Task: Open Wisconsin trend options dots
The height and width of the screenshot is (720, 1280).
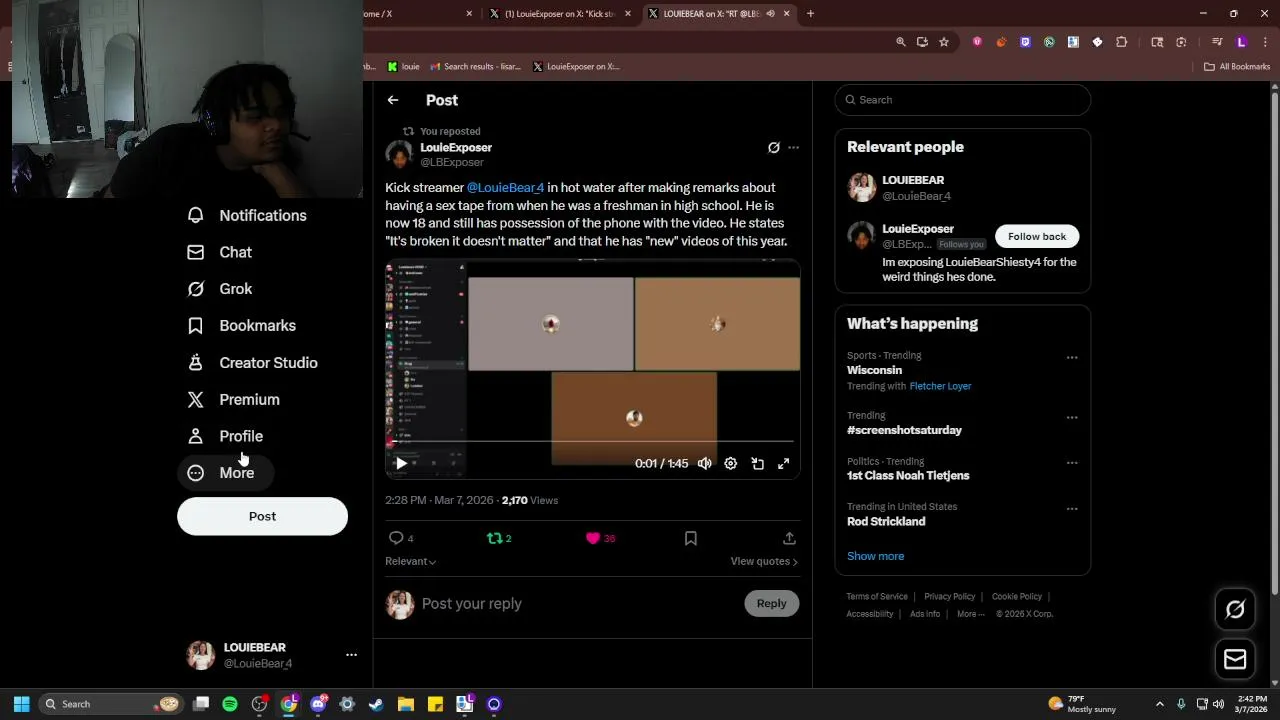Action: [1072, 358]
